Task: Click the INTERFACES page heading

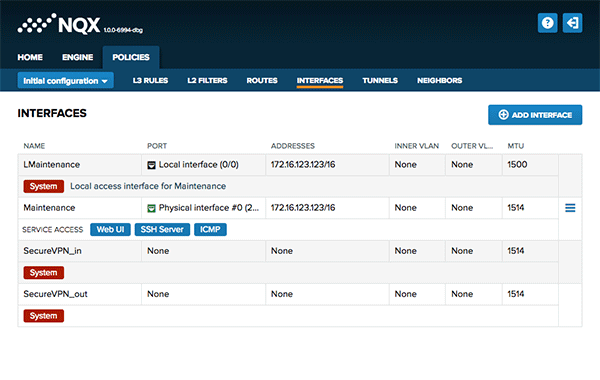Action: click(x=52, y=113)
